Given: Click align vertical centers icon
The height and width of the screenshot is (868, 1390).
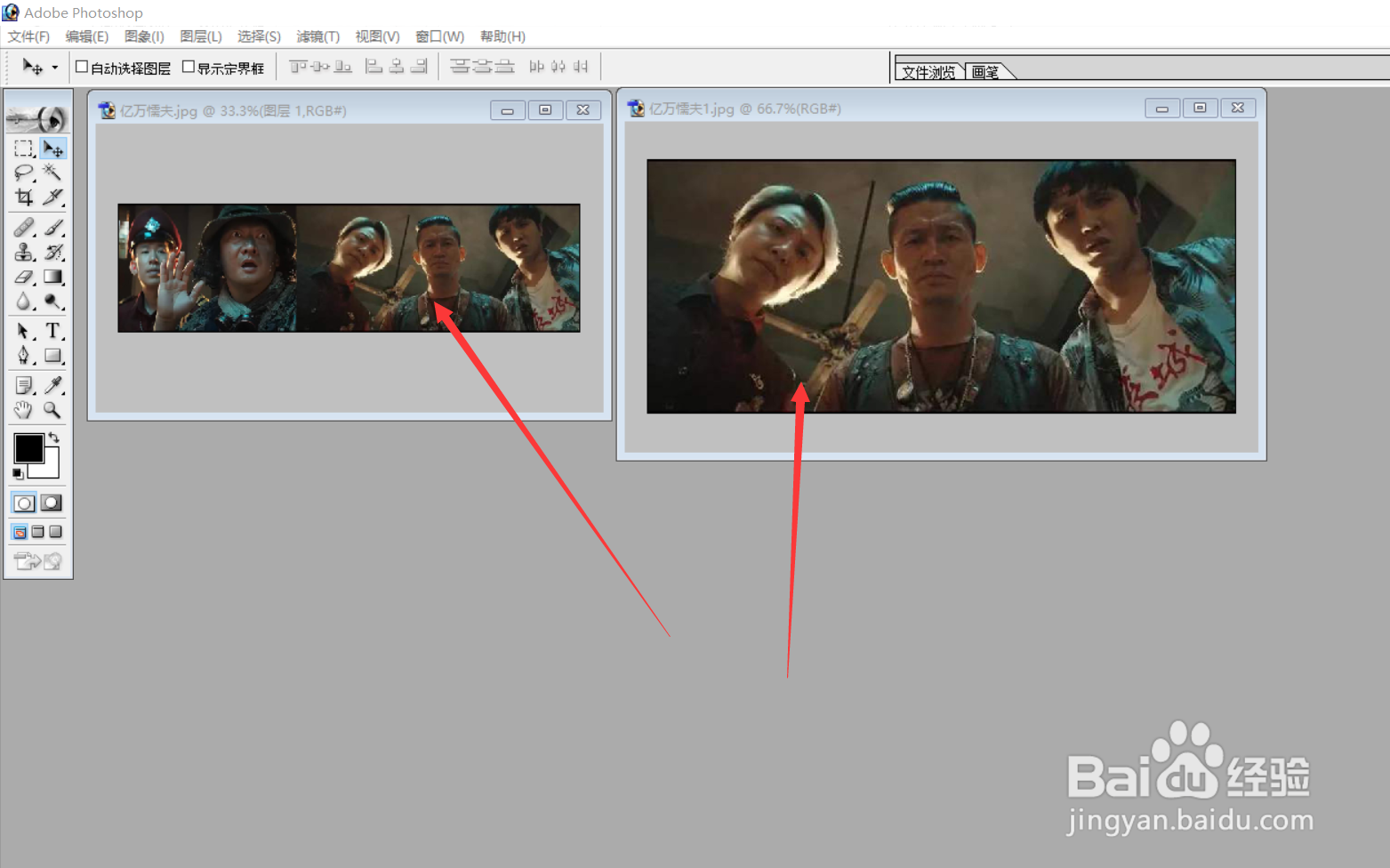Looking at the screenshot, I should pos(320,67).
